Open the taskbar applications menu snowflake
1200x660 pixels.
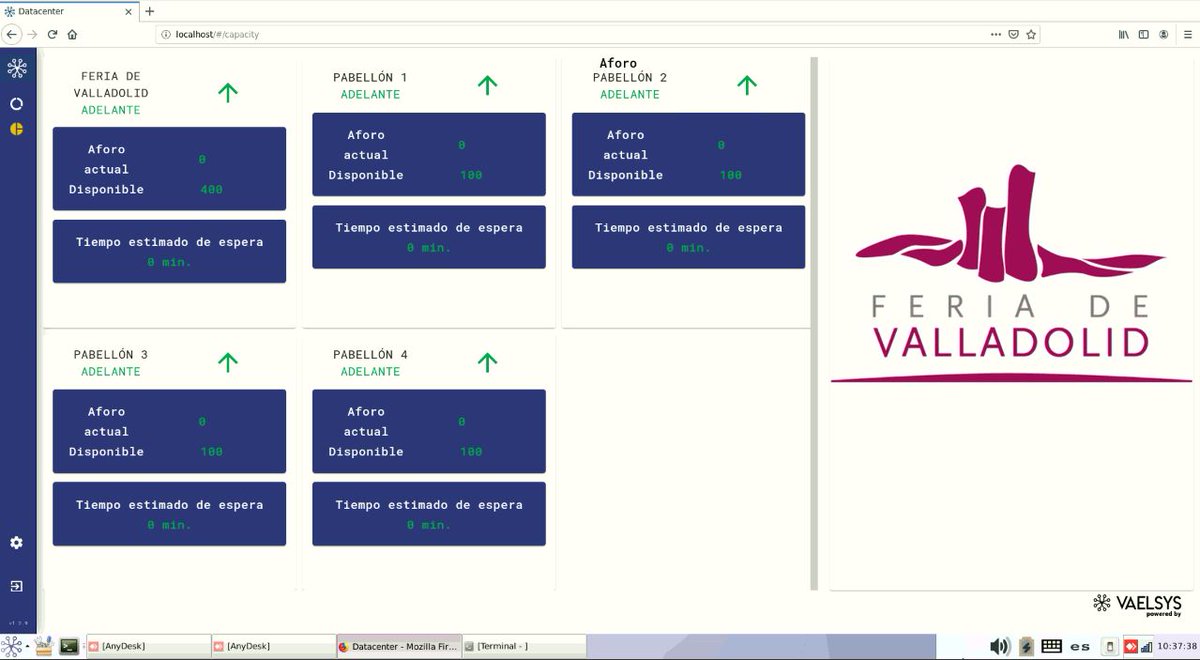[12, 646]
